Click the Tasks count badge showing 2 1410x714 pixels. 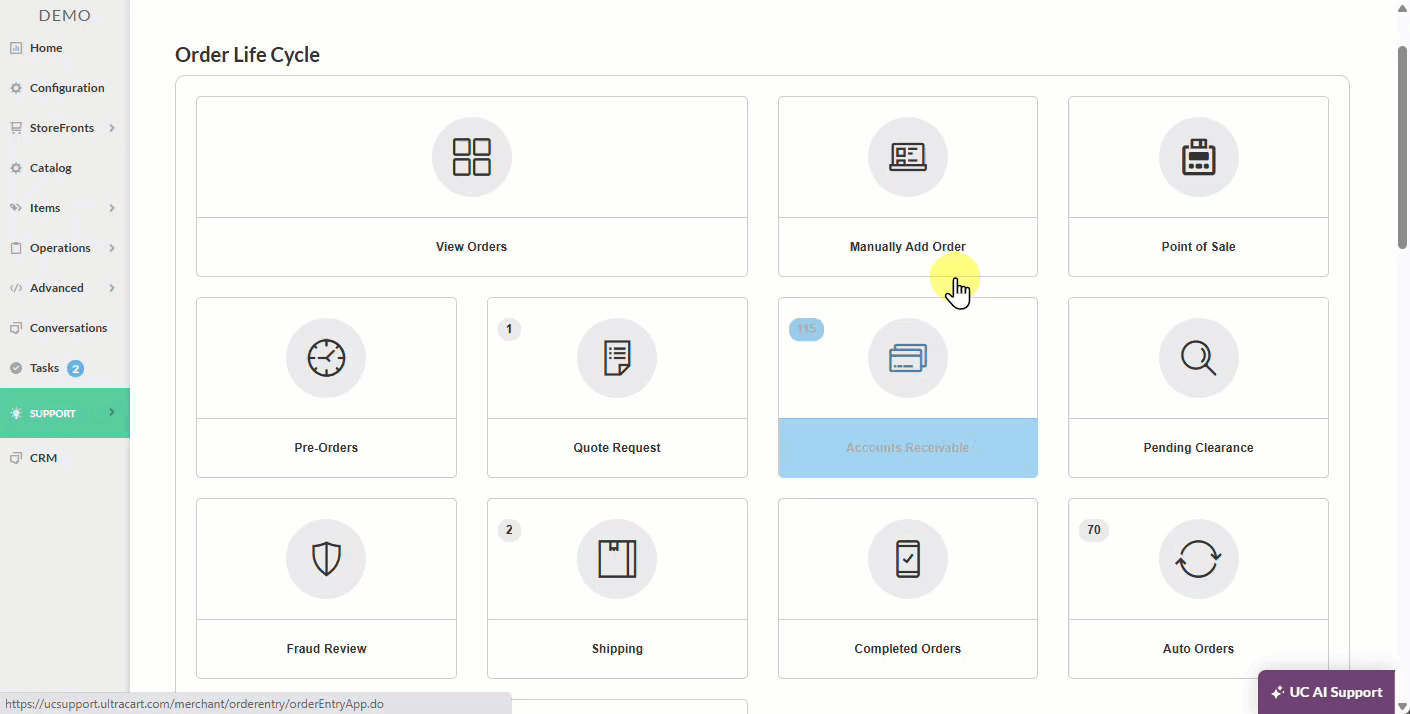75,368
